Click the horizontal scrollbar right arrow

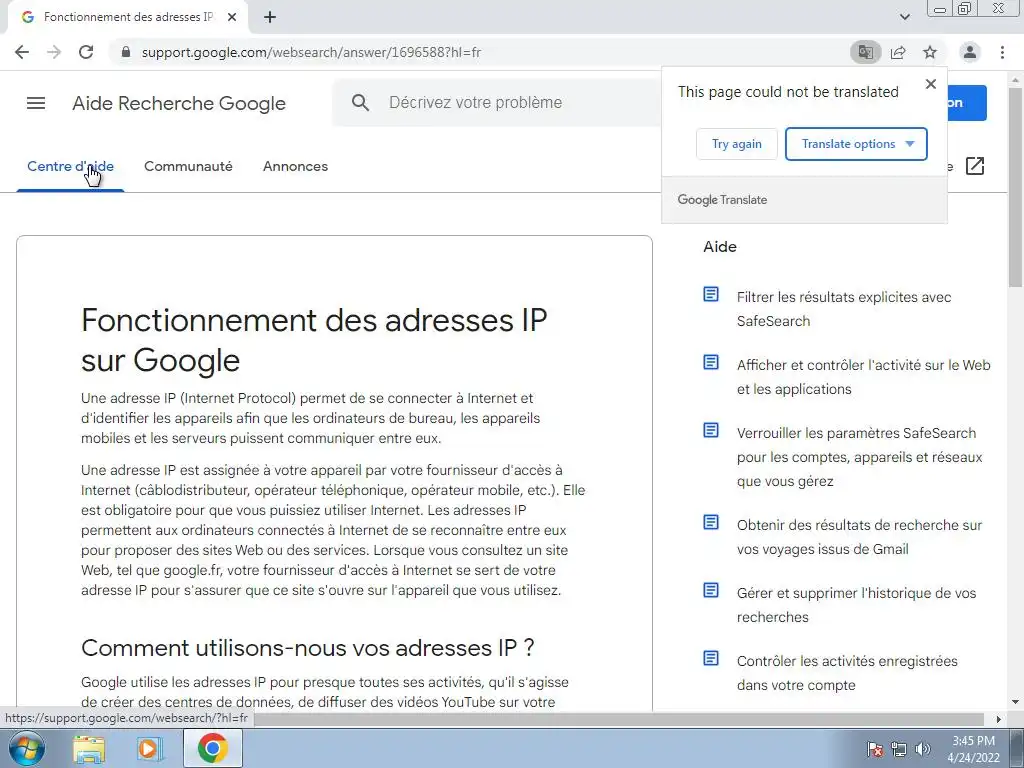pyautogui.click(x=998, y=719)
